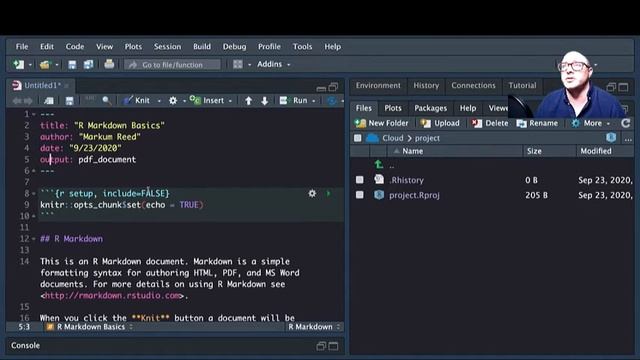Click the rmarkdown.rstudio.com link
Screen dimensions: 640x360
pos(112,296)
